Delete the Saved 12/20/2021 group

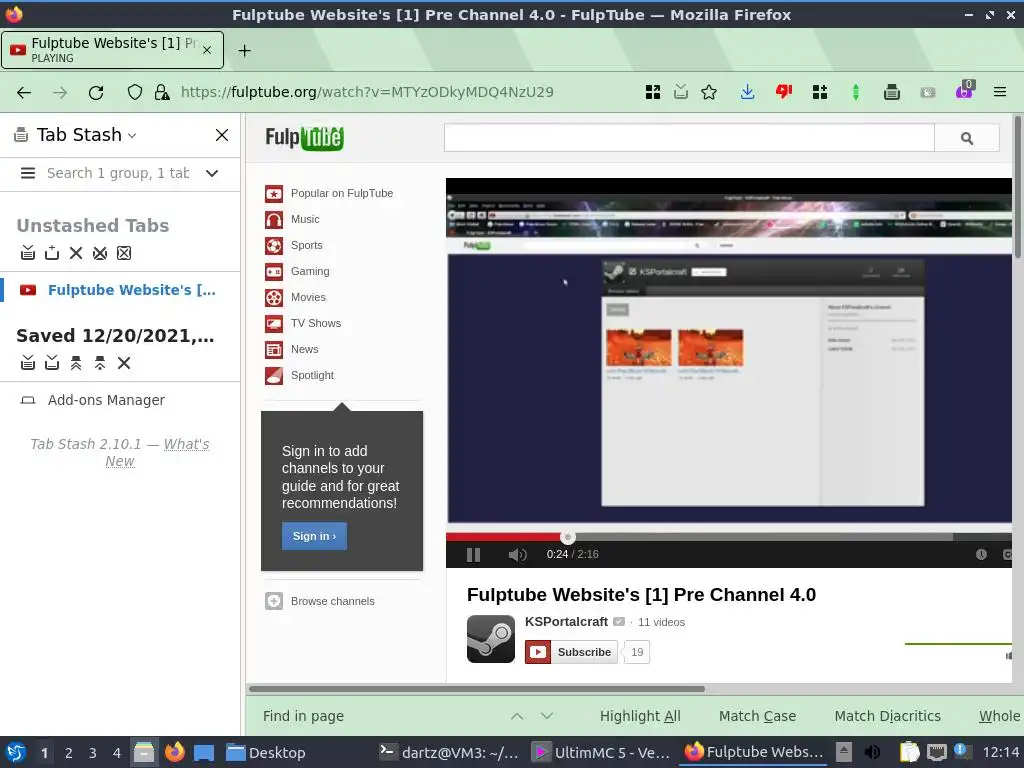point(124,363)
